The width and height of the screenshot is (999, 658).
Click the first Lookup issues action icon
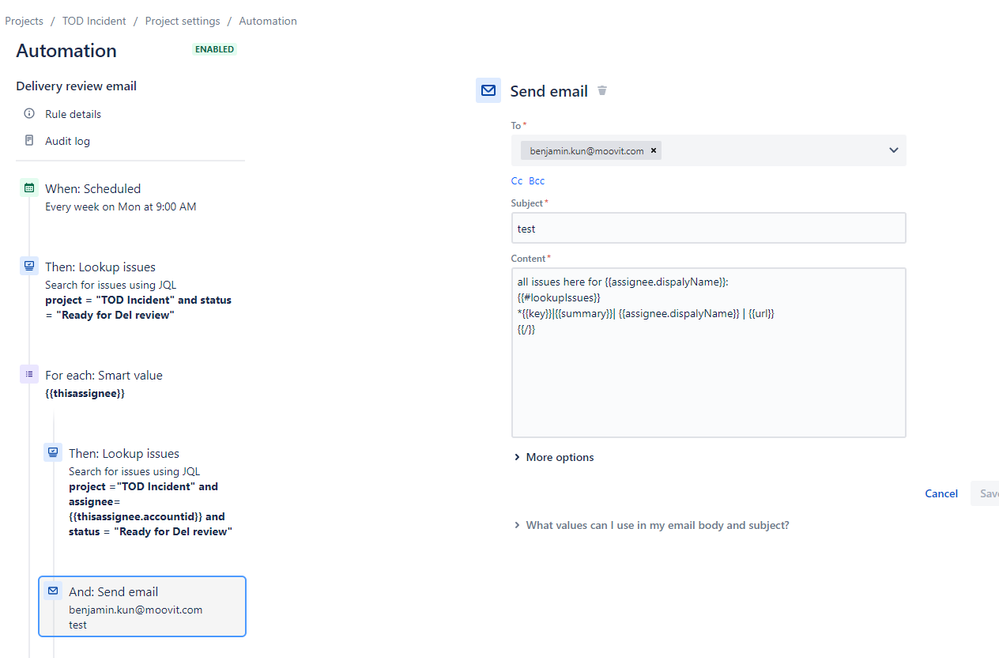29,266
